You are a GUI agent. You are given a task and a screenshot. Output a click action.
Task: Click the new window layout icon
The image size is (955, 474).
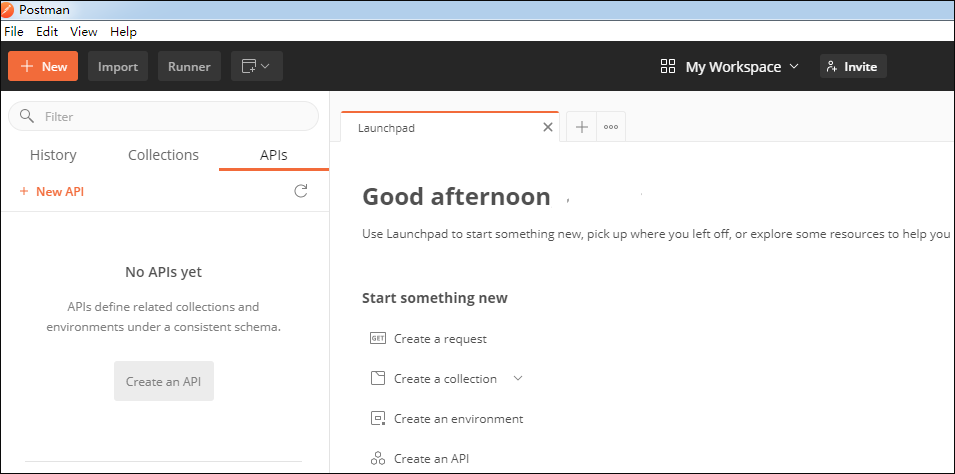pyautogui.click(x=249, y=67)
